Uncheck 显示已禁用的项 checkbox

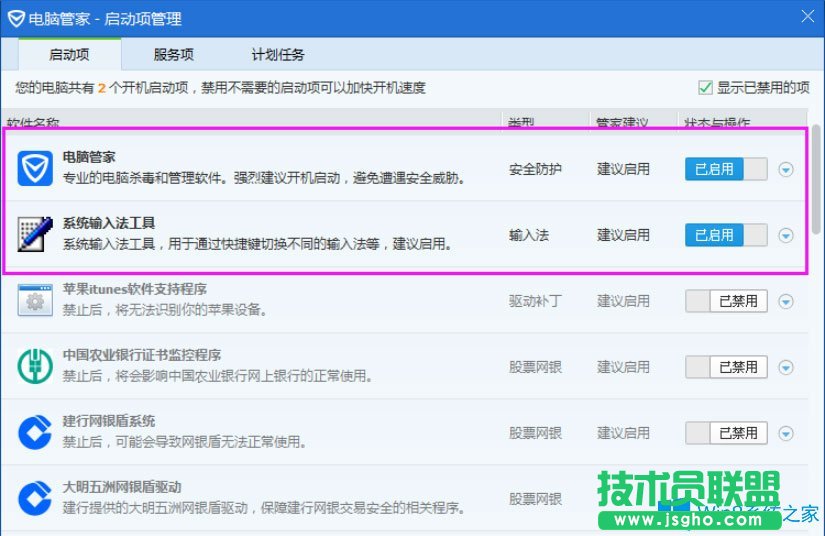point(705,87)
